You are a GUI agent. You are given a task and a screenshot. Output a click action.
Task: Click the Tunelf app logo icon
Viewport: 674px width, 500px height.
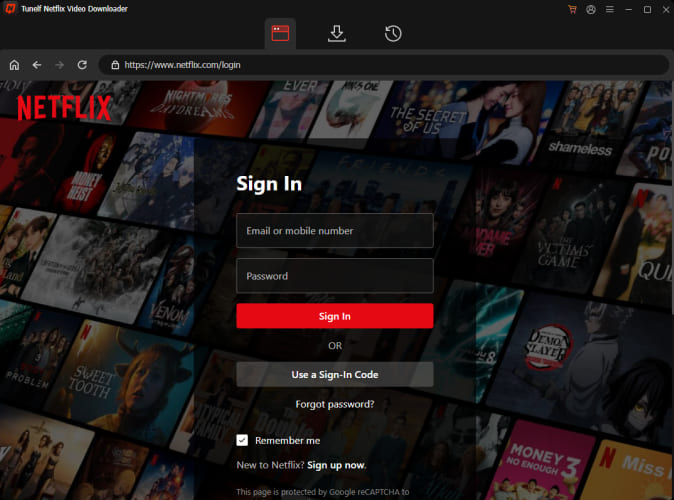[x=9, y=9]
